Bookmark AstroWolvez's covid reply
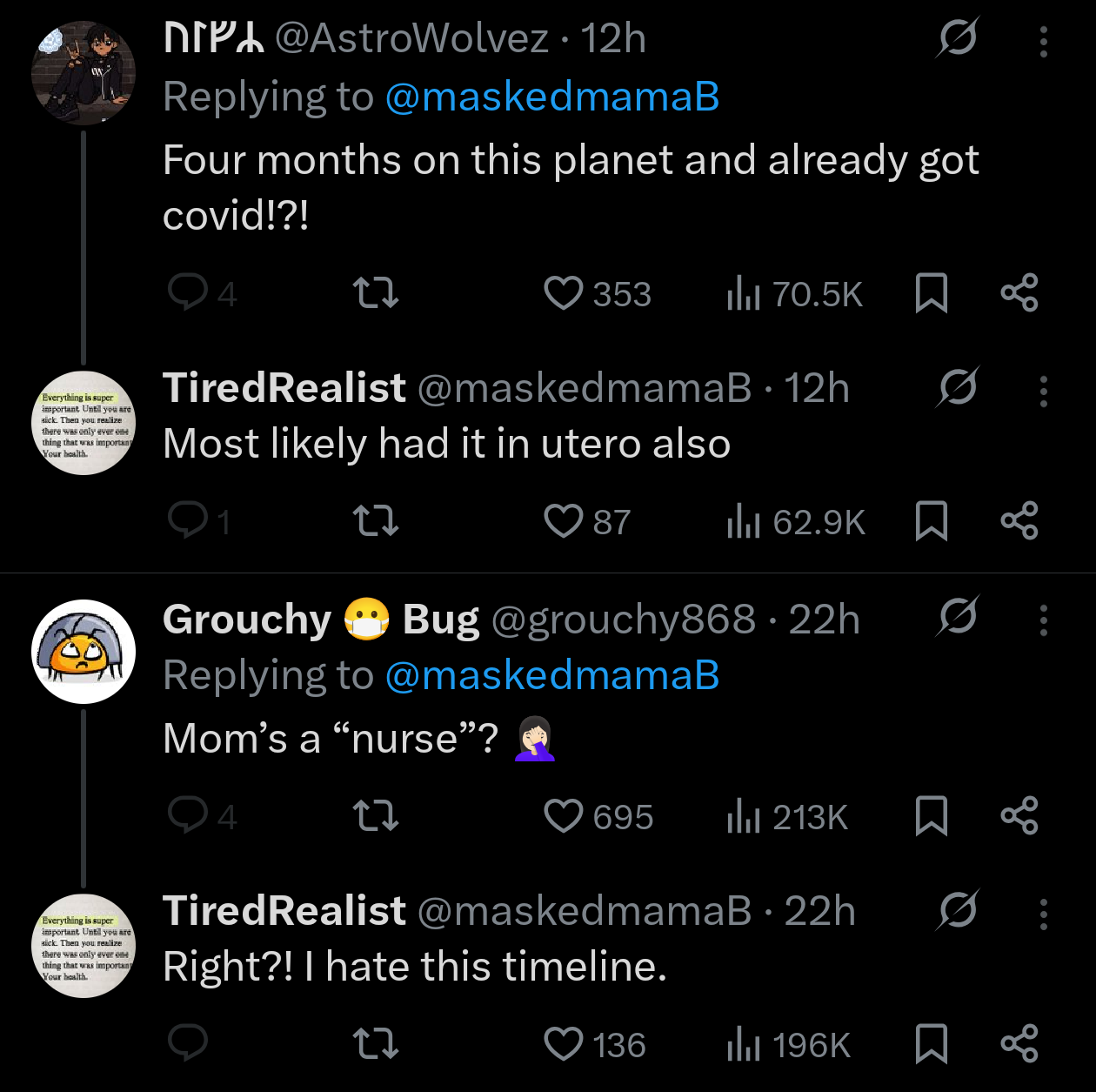1096x1092 pixels. click(x=931, y=293)
